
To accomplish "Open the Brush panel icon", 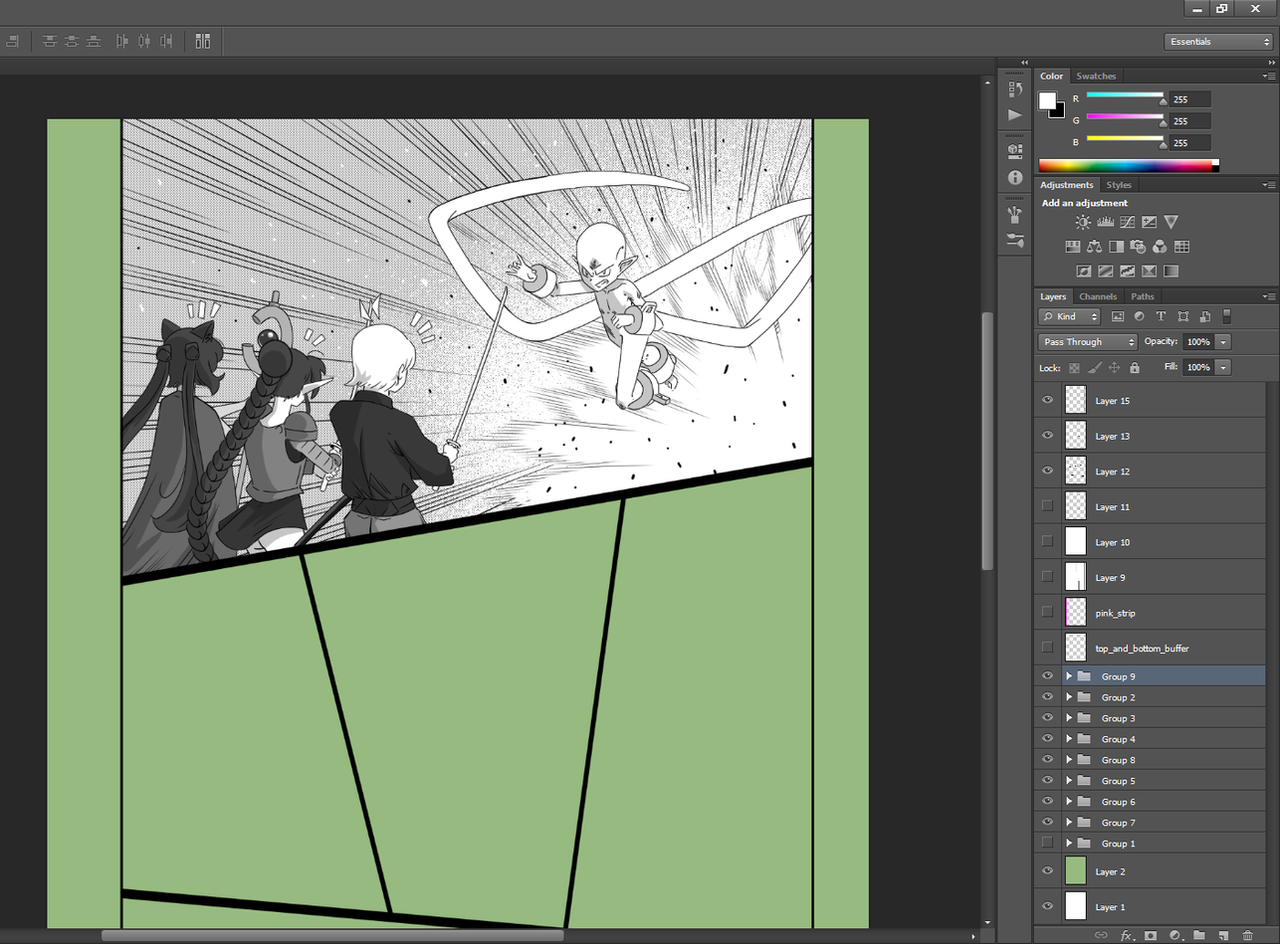I will (1015, 240).
